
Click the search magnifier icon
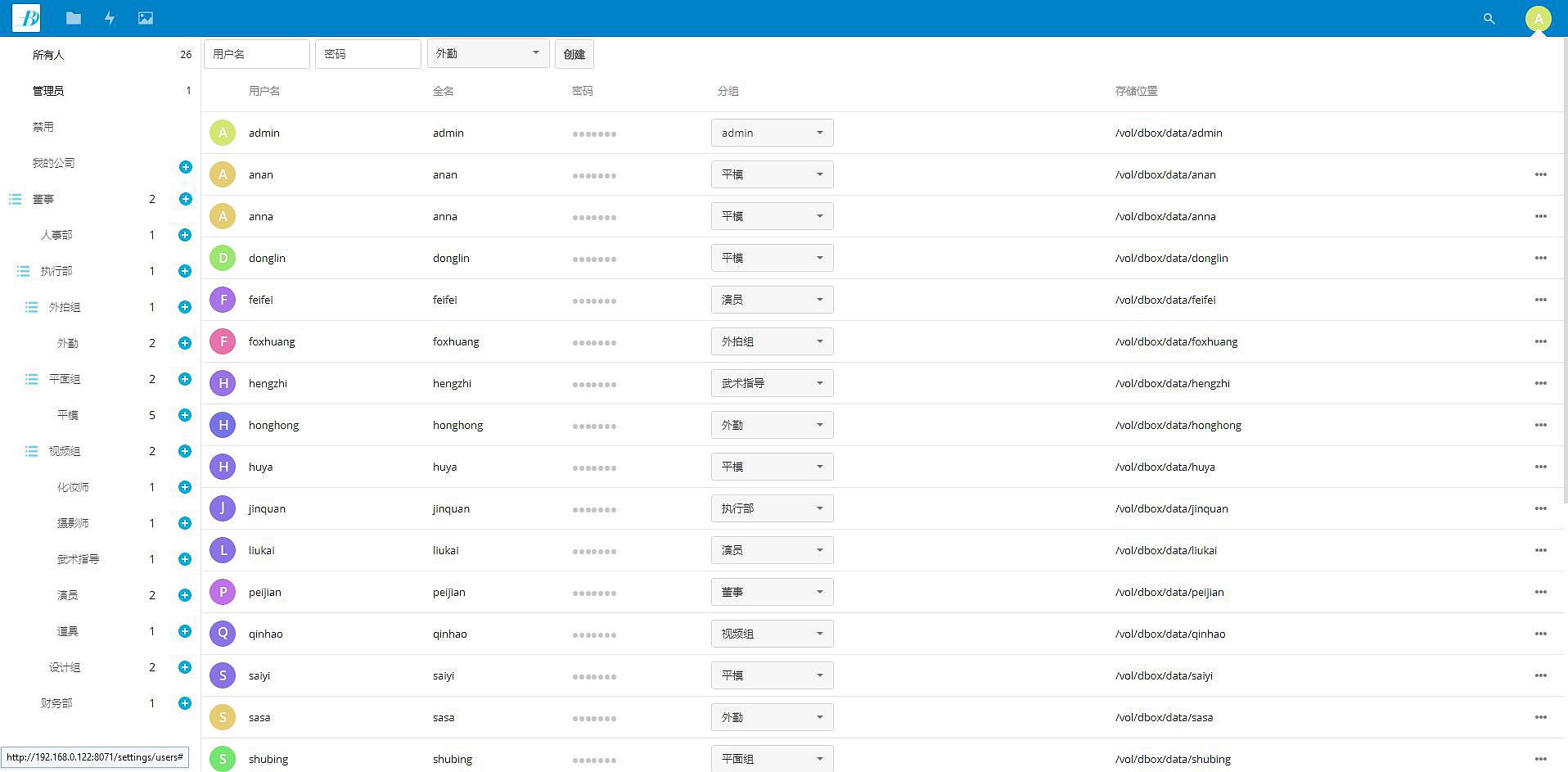[x=1489, y=18]
